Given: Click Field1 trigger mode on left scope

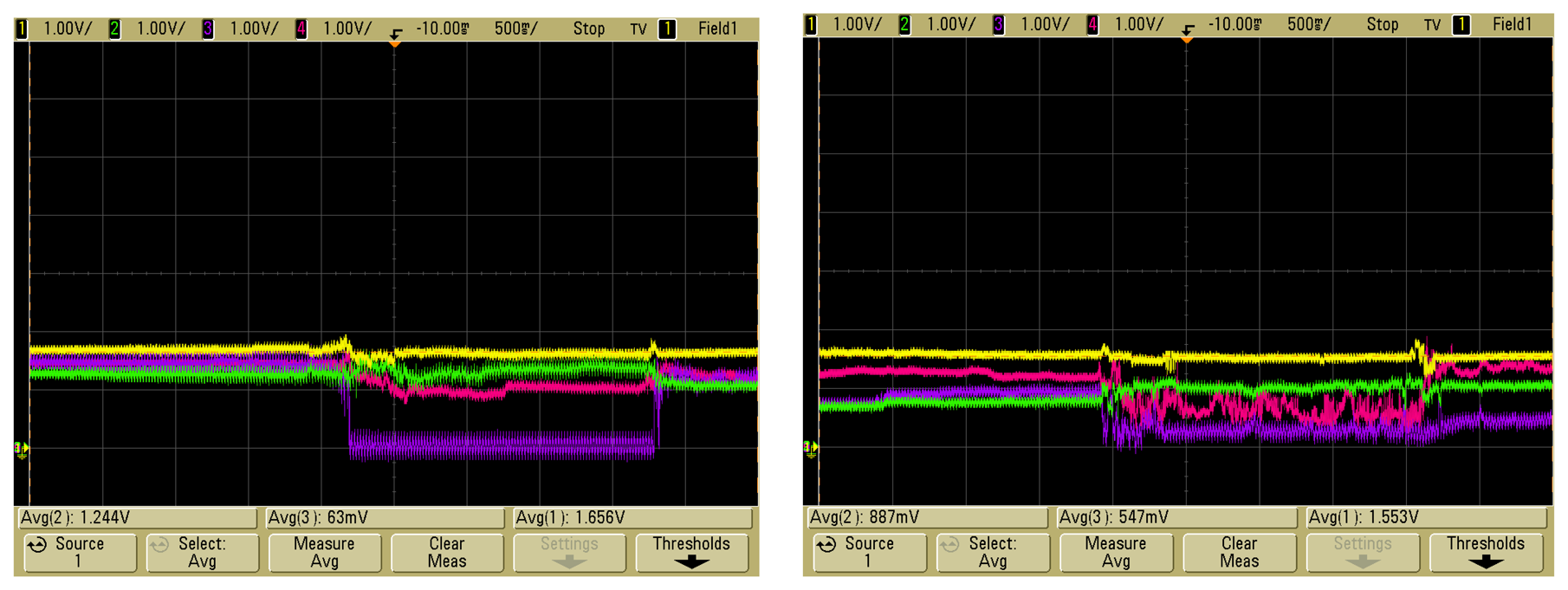Looking at the screenshot, I should pos(718,29).
